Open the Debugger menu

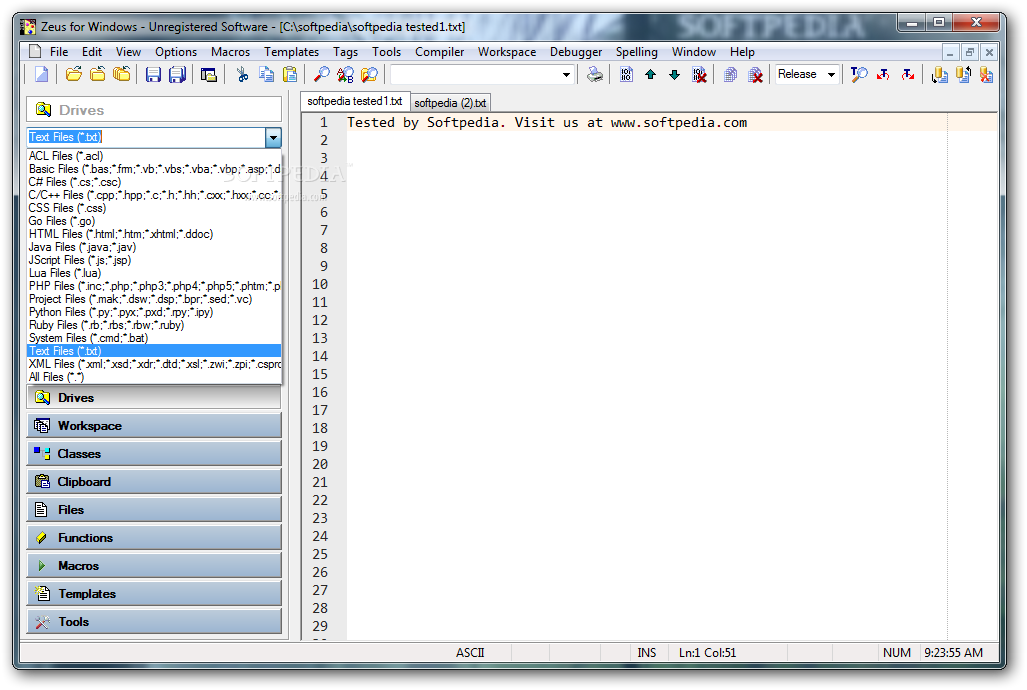tap(576, 52)
